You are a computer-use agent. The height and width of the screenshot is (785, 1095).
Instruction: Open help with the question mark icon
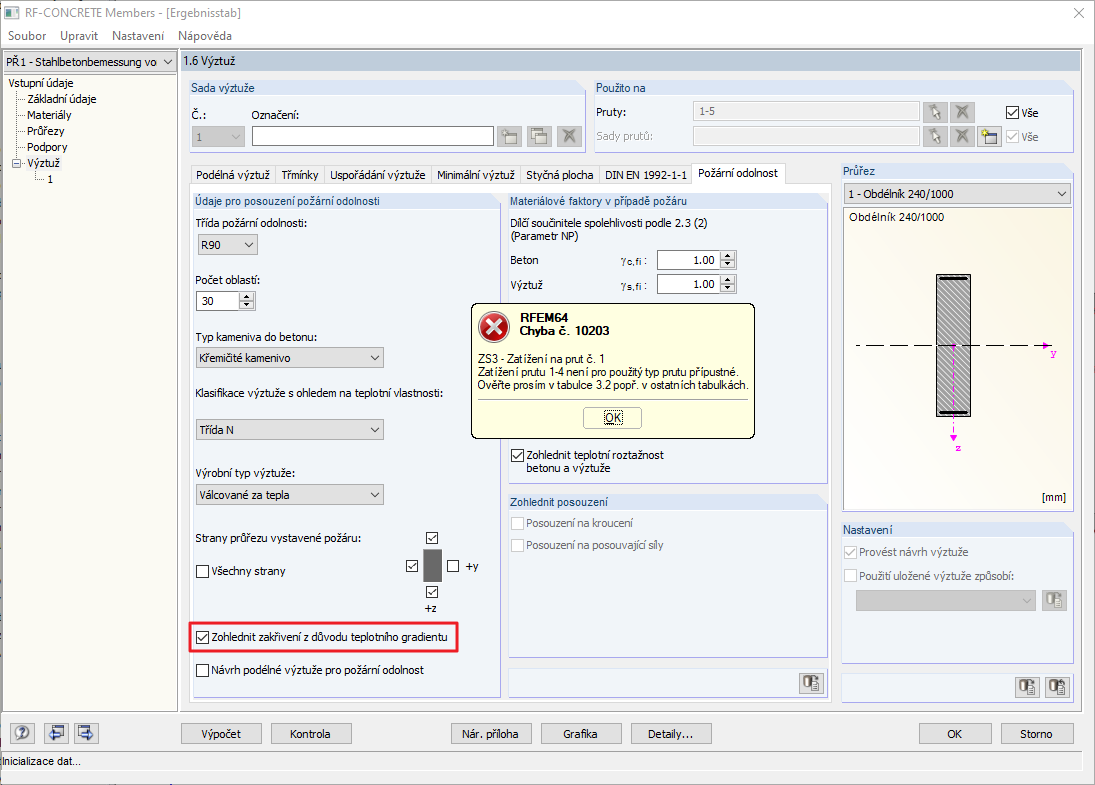point(22,733)
